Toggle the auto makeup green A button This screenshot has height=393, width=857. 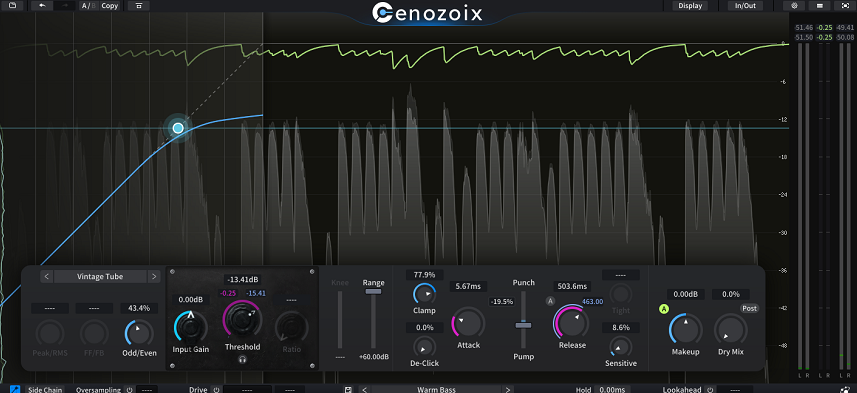point(664,309)
